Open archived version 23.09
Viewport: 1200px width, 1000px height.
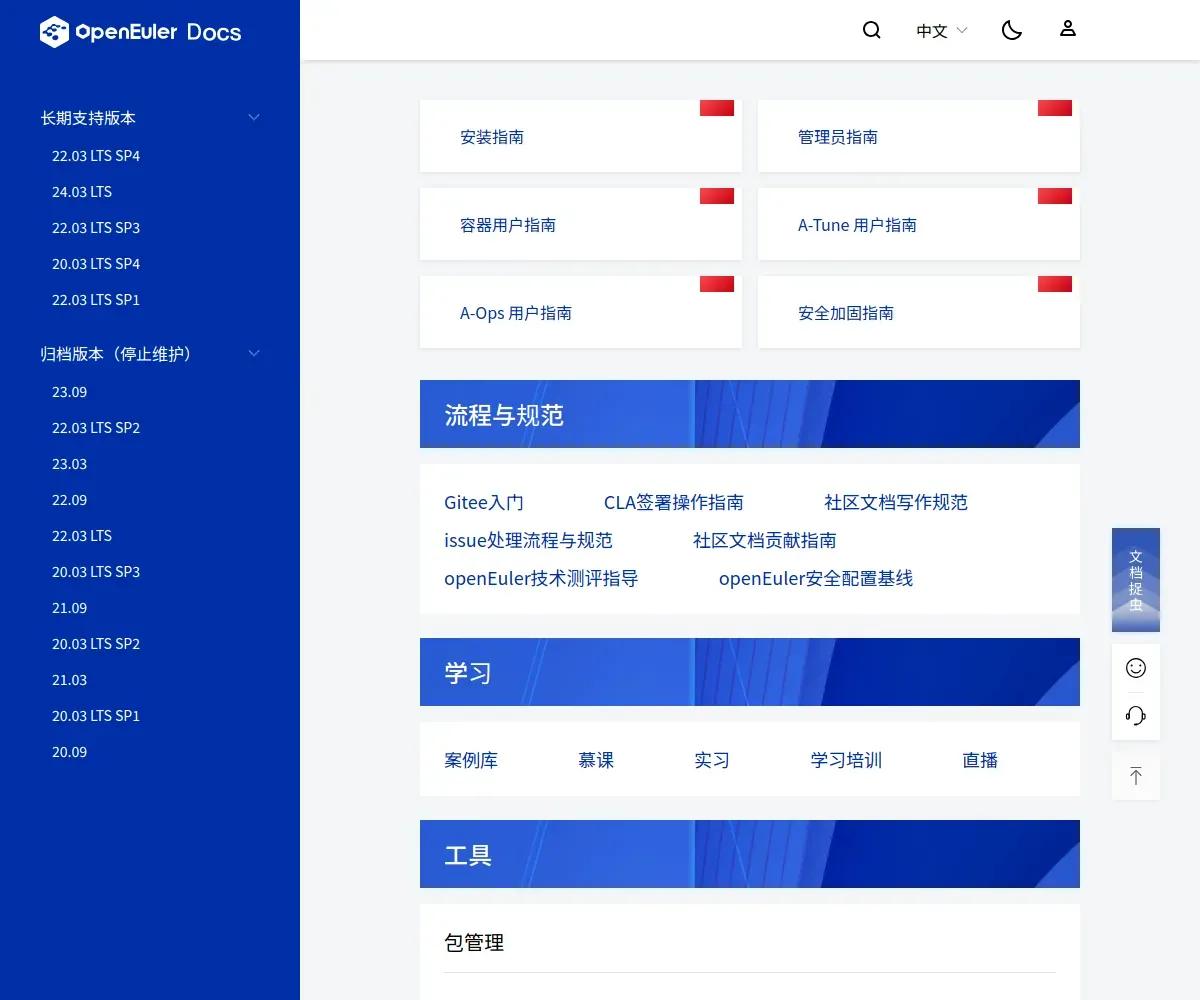70,392
